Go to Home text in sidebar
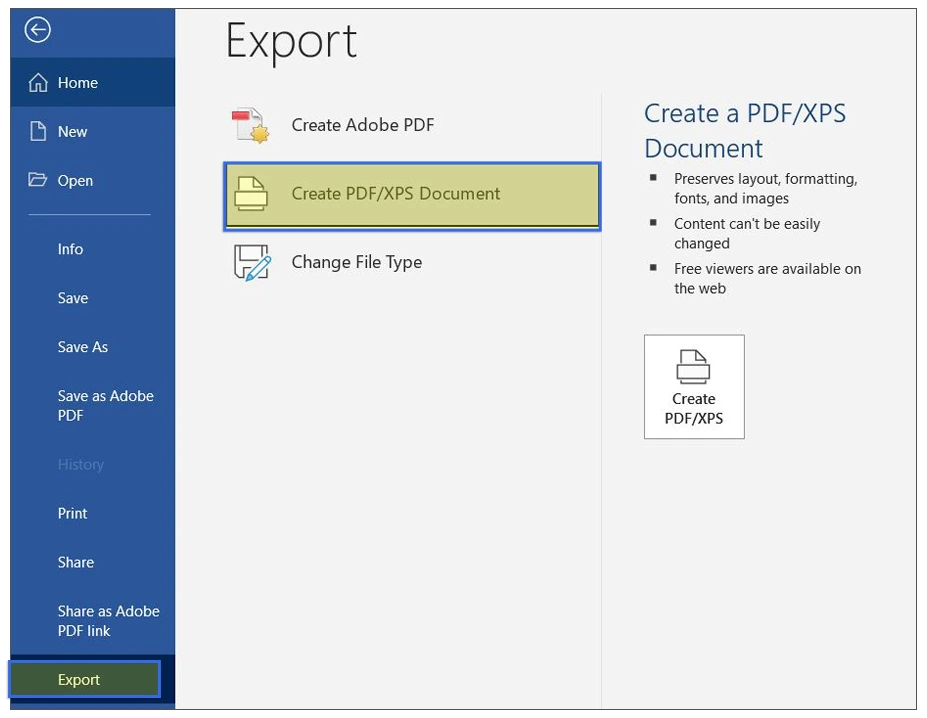927x718 pixels. pos(77,83)
